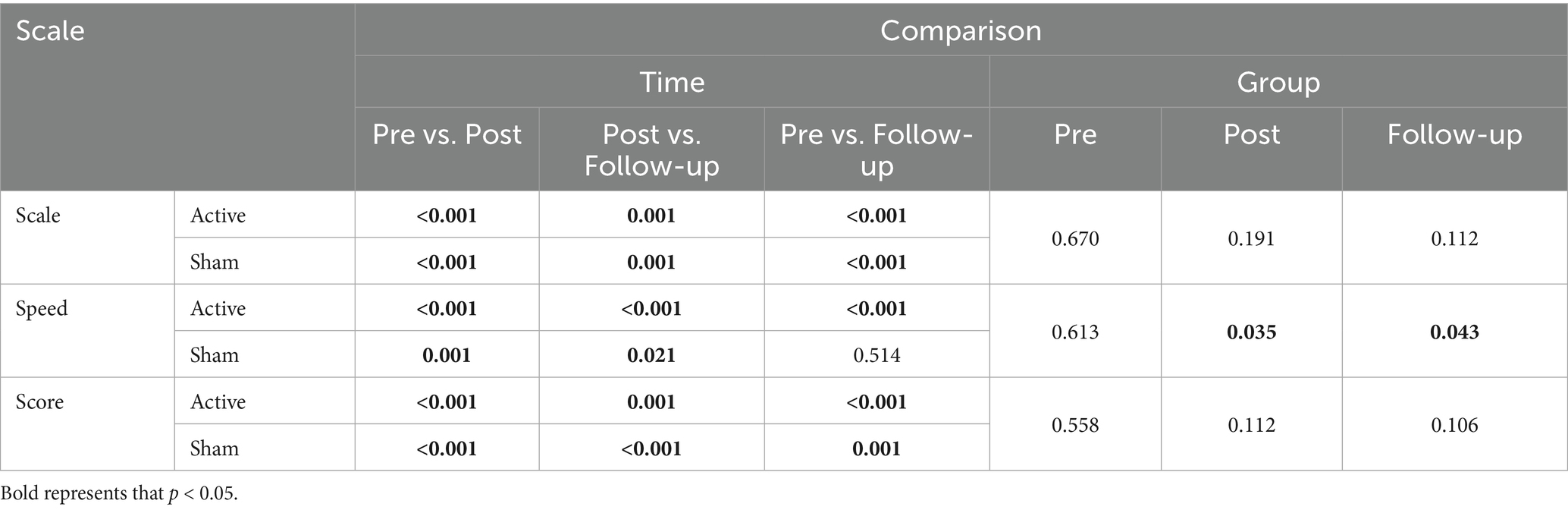Click the 'Pre vs. Follow-up' column header

[877, 150]
